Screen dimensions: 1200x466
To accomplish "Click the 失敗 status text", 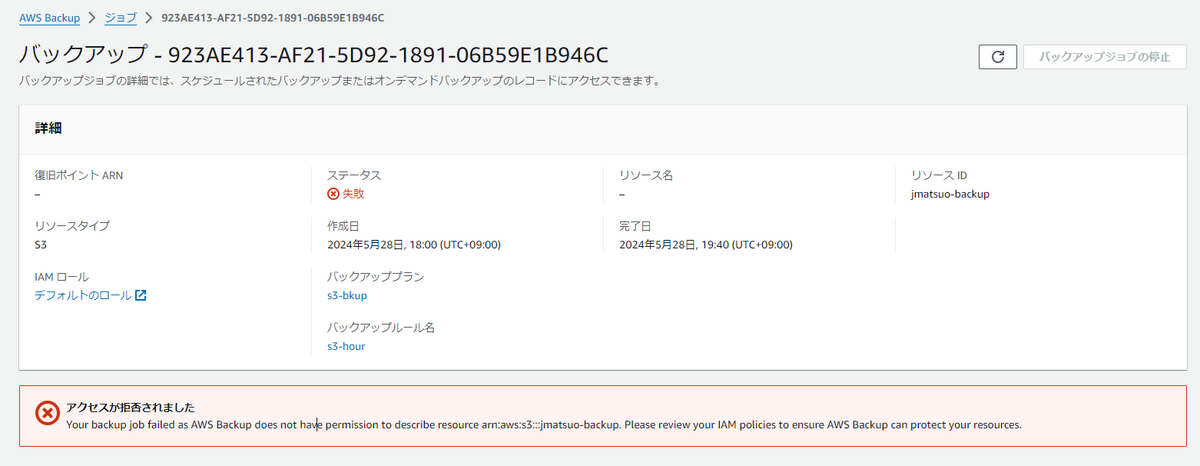I will (x=354, y=194).
